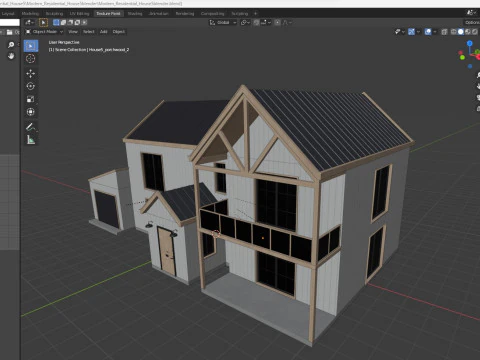Switch to the Animation workspace tab

point(159,14)
